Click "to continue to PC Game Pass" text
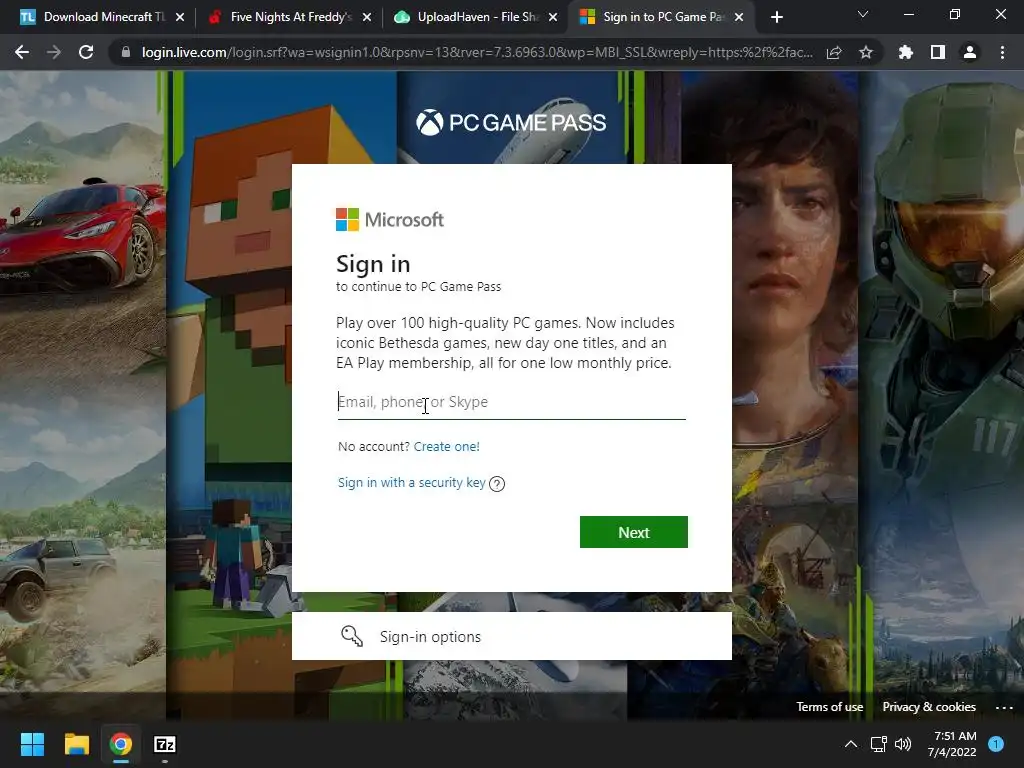 click(x=419, y=287)
